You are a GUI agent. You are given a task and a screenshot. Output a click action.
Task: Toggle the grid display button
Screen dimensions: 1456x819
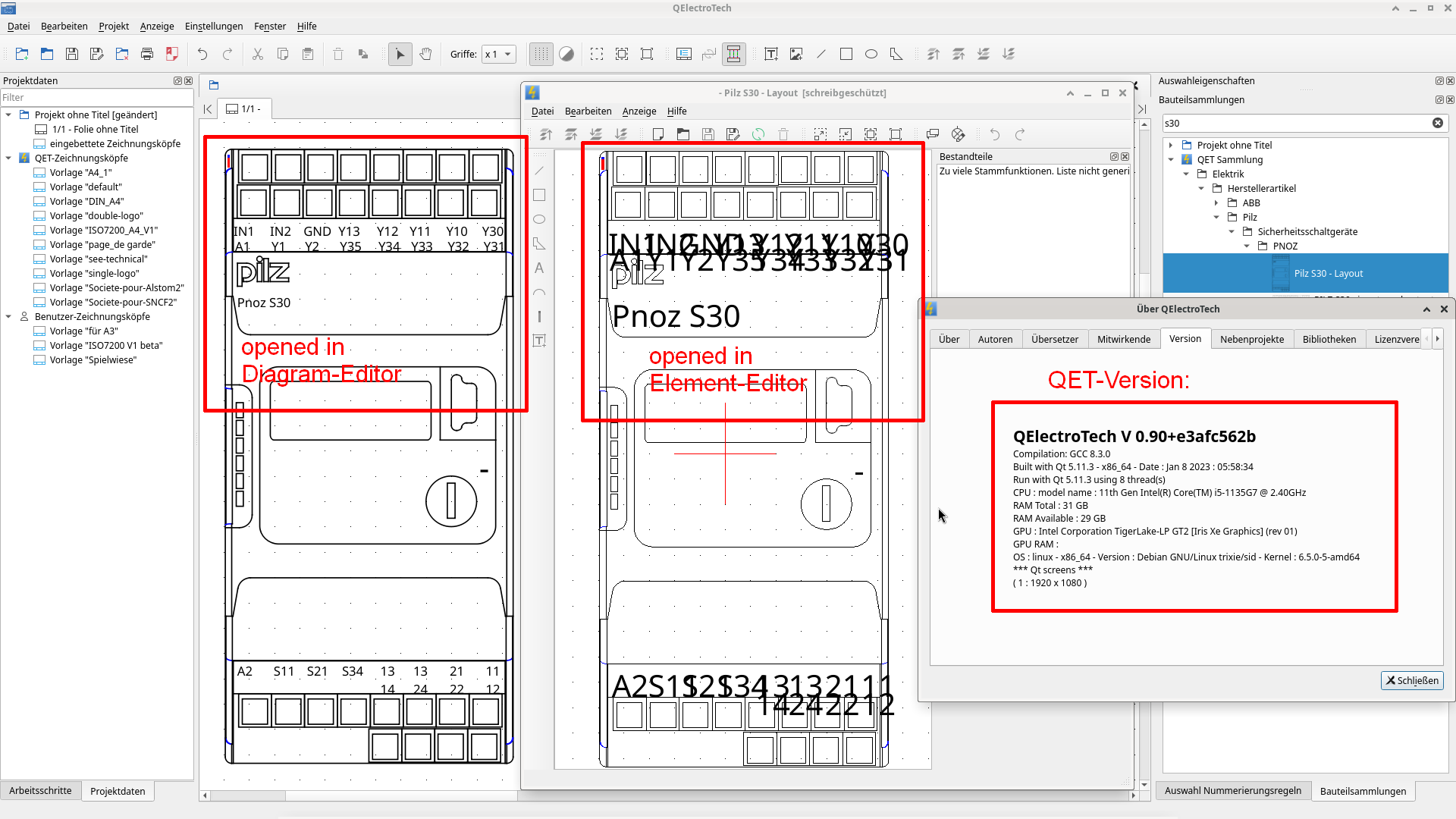click(x=541, y=54)
